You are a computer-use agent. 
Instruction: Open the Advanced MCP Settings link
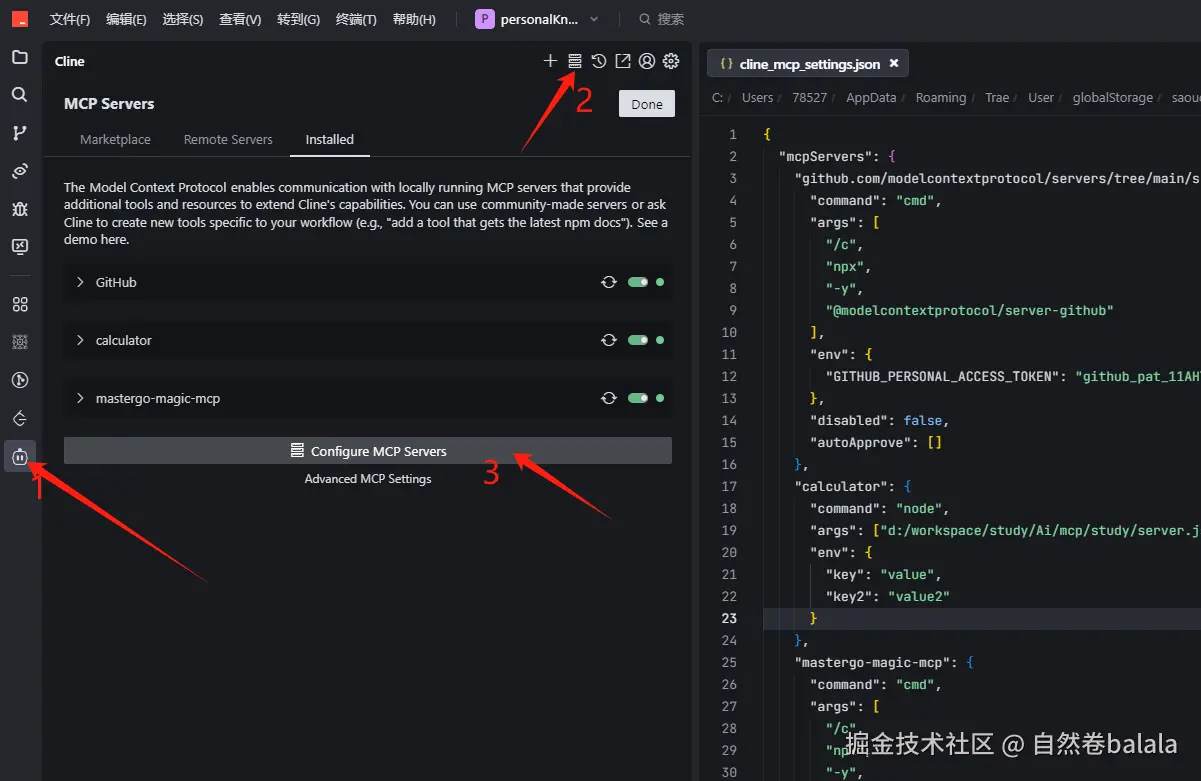click(x=368, y=479)
